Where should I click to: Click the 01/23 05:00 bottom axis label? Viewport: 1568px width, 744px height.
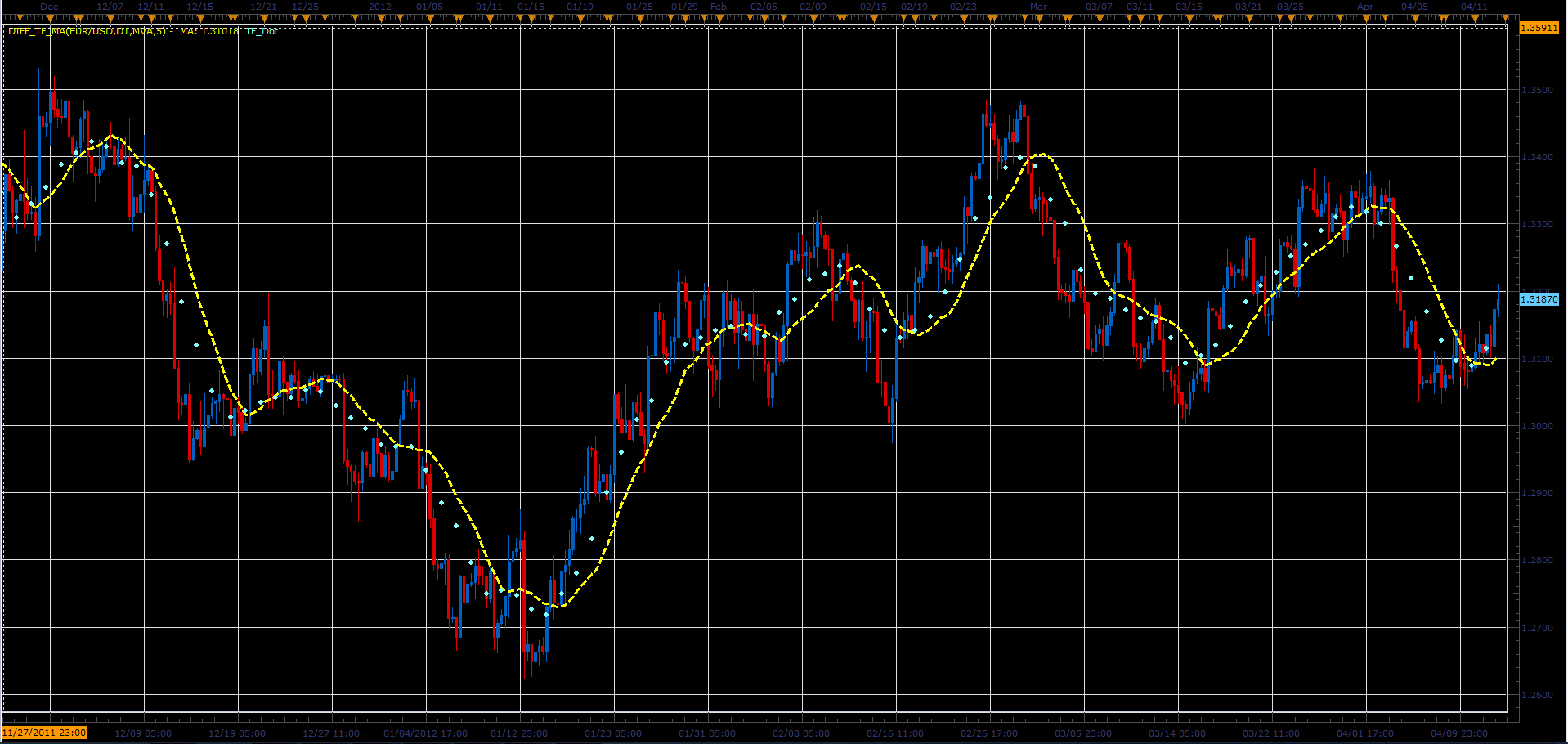[x=613, y=733]
